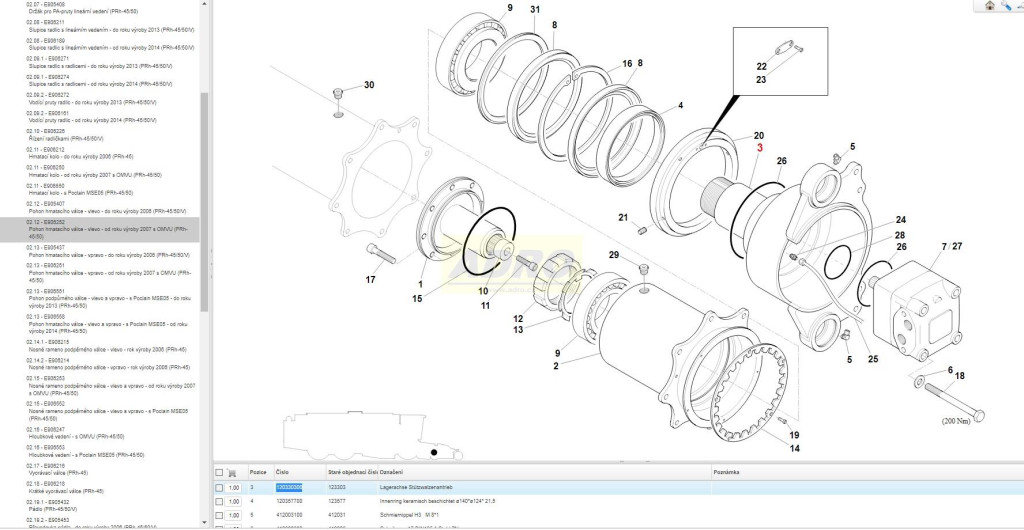1024x530 pixels.
Task: Click callout number 25 in diagram
Action: coord(873,359)
